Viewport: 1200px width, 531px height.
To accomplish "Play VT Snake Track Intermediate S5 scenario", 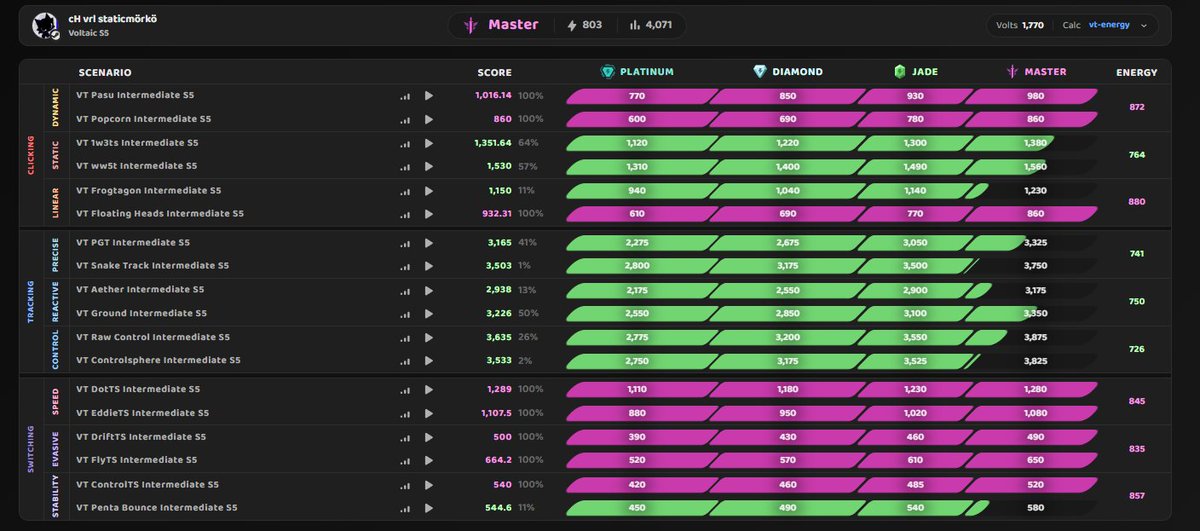I will pos(429,266).
